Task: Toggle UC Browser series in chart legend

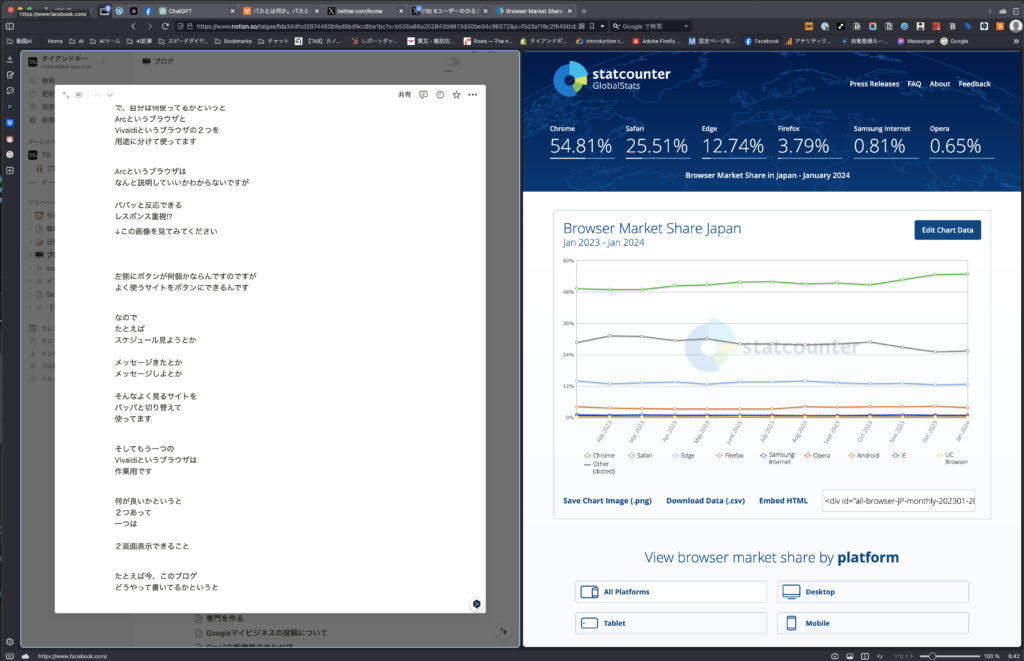Action: coord(953,458)
